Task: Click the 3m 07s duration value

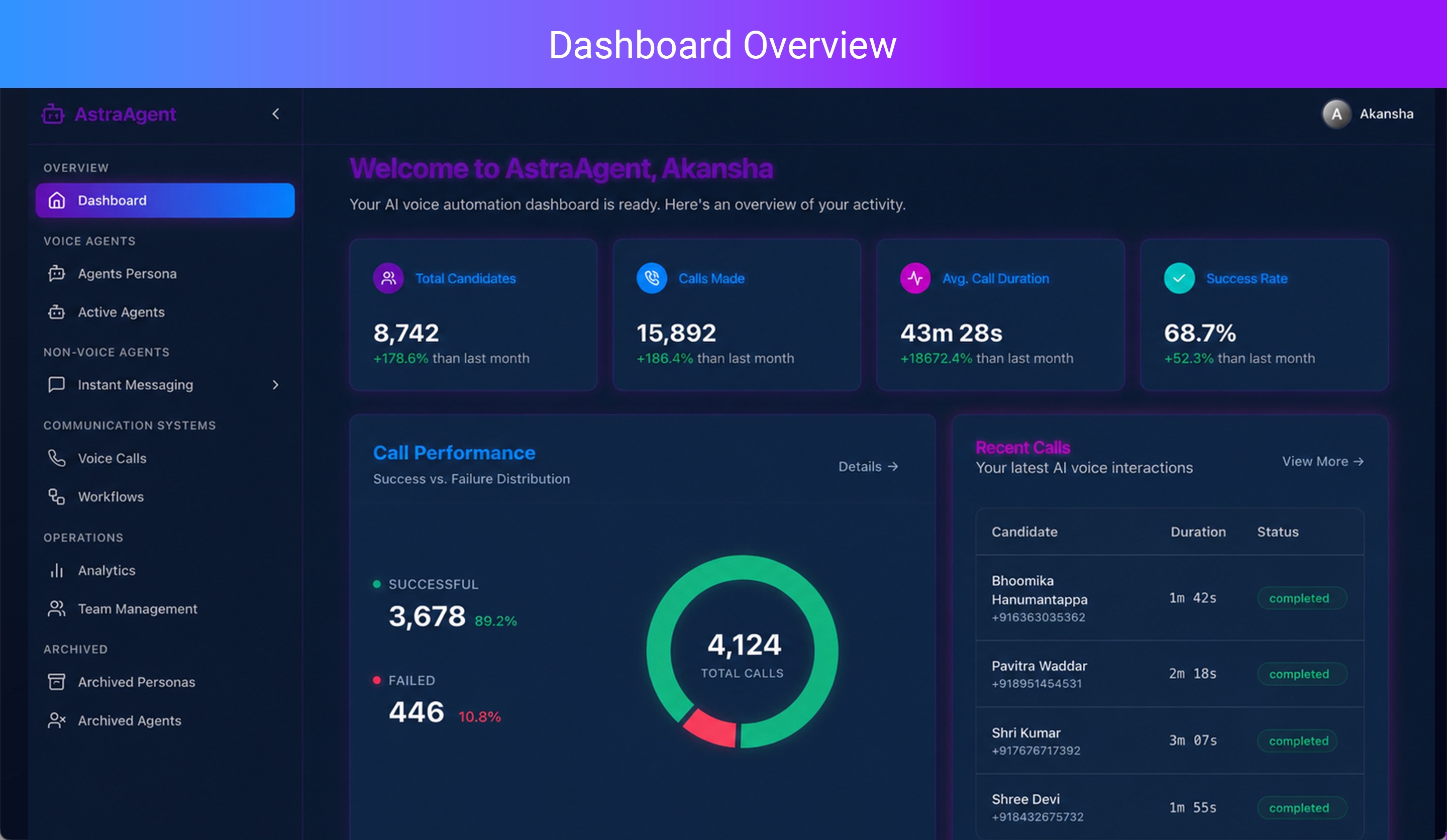Action: pos(1193,741)
